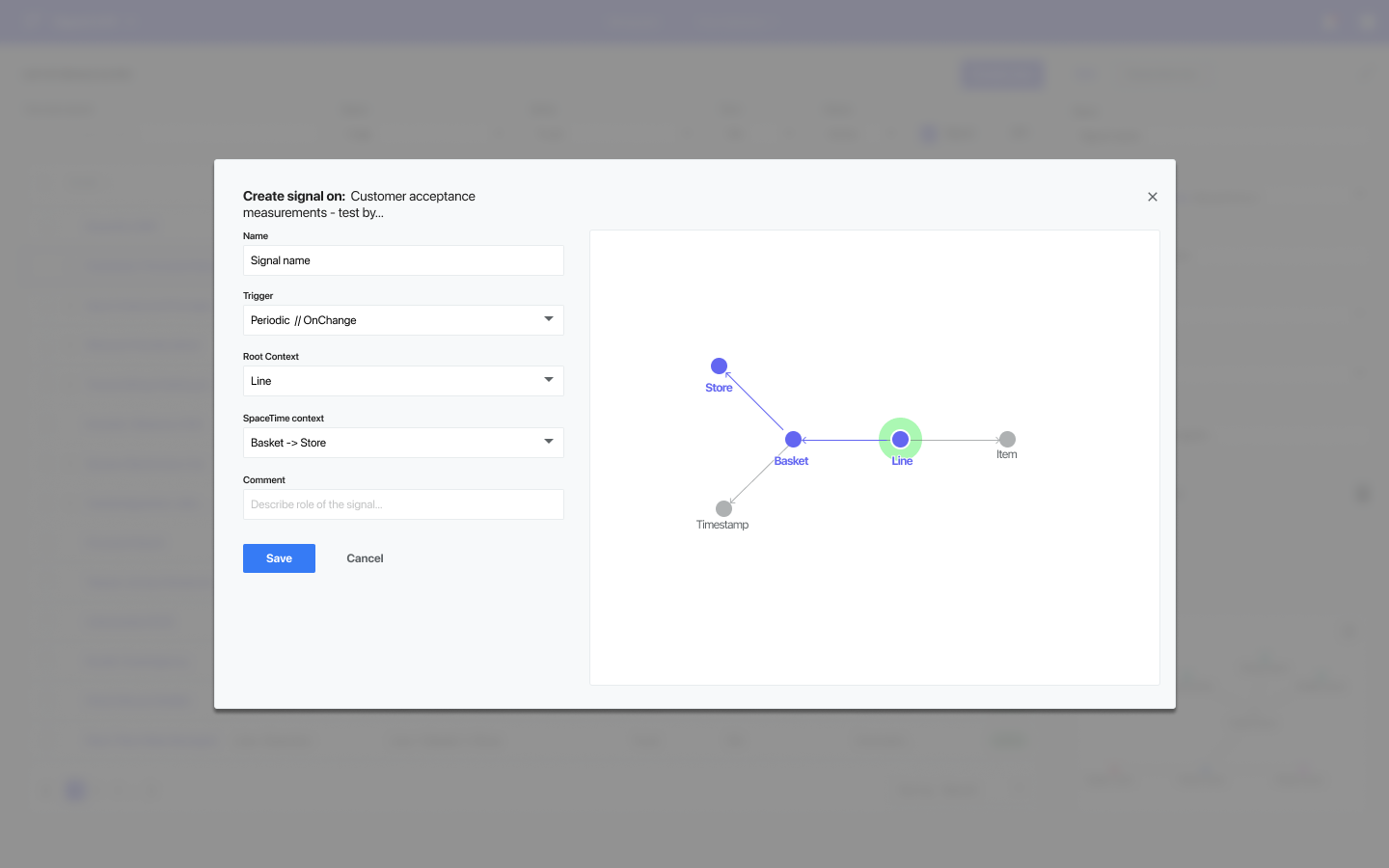Select the gray Item node

pyautogui.click(x=1007, y=439)
